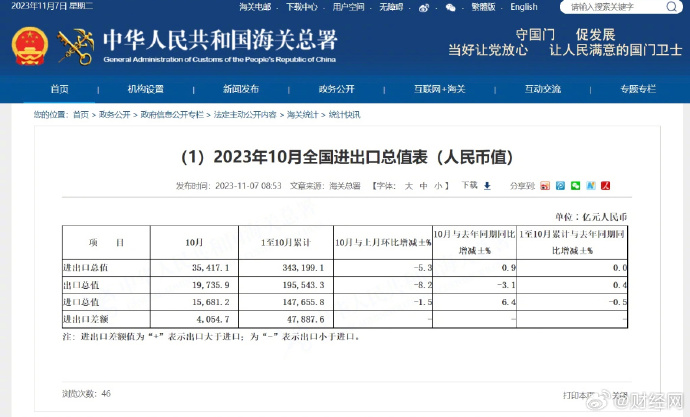690x417 pixels.
Task: Click the Weibo icon in top bar
Action: (424, 7)
